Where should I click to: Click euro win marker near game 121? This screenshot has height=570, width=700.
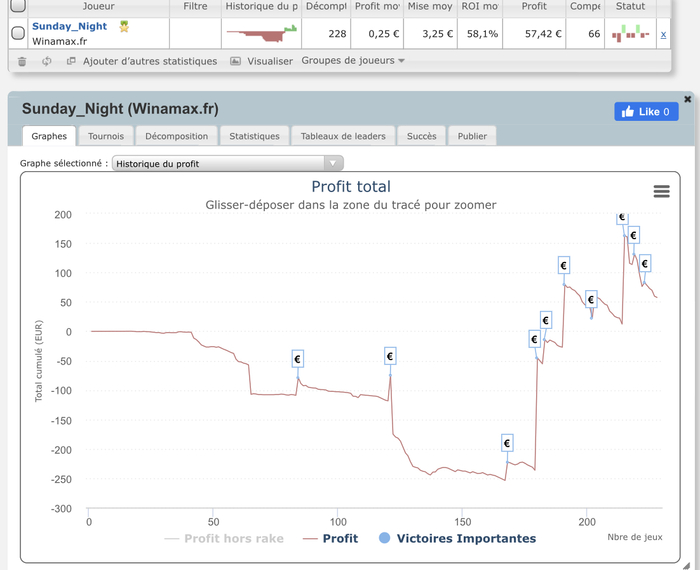(390, 356)
